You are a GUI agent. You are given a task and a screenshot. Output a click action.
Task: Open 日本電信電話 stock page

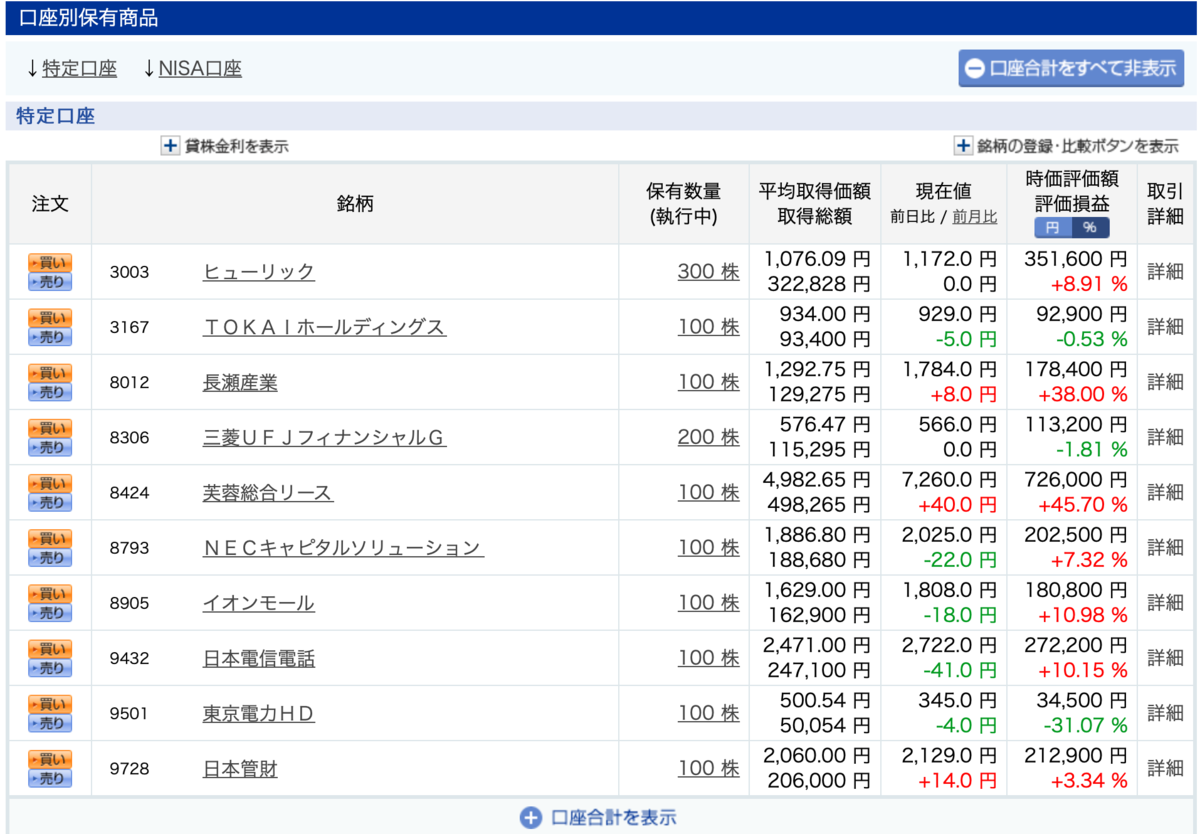258,659
